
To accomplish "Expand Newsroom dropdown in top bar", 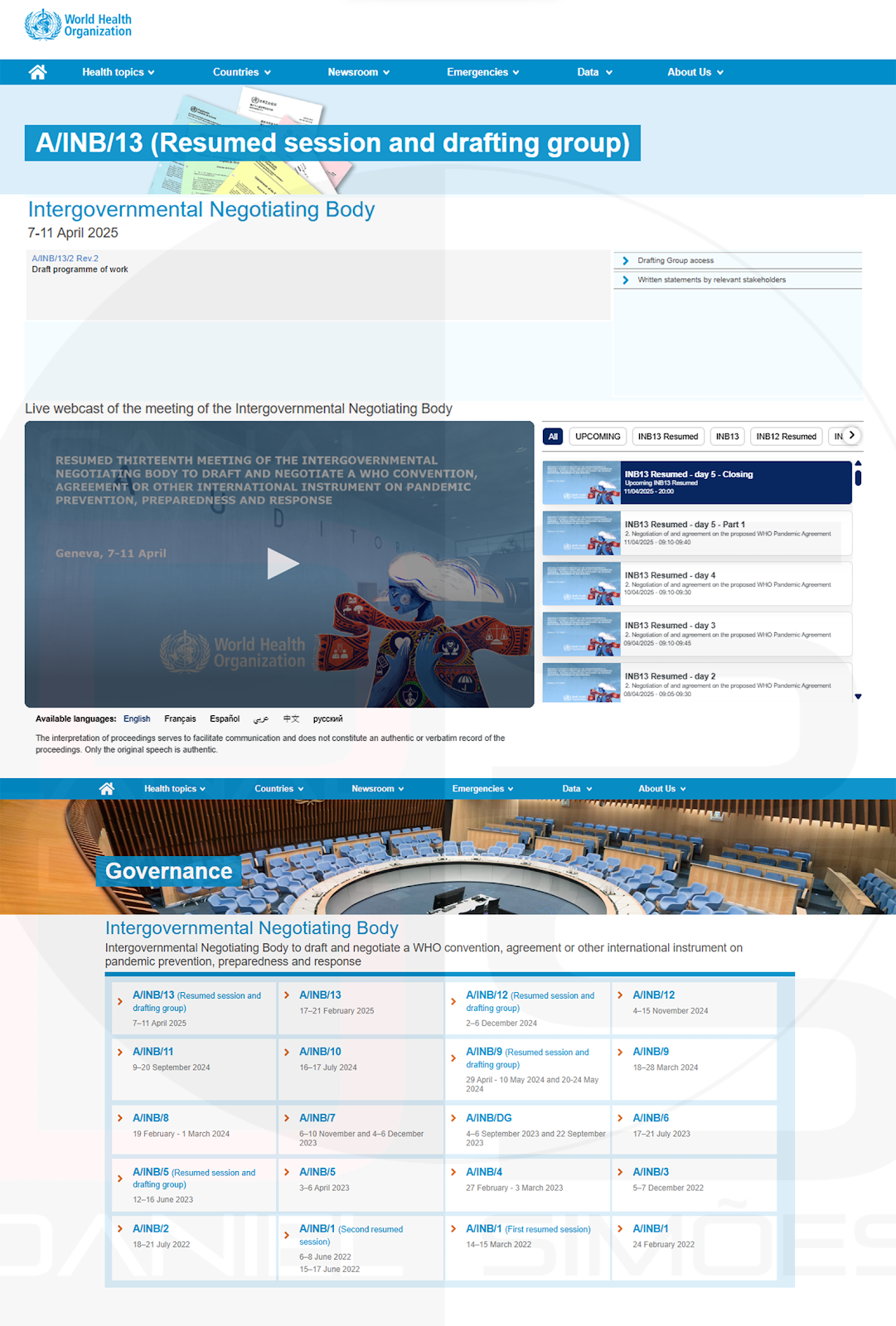I will point(358,72).
